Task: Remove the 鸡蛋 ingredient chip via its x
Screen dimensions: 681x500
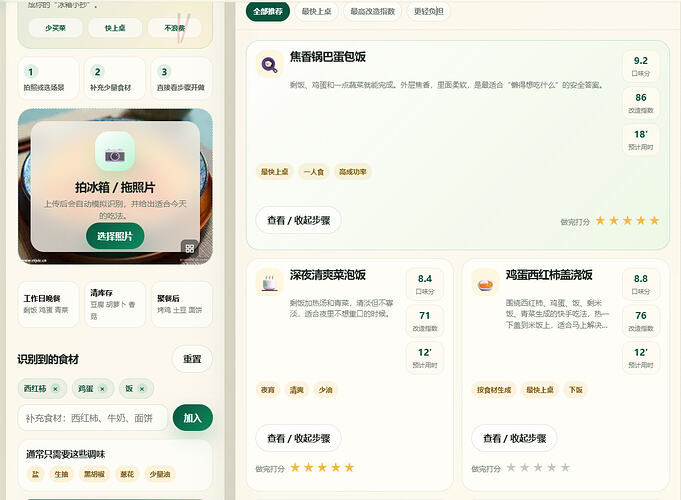Action: pyautogui.click(x=102, y=389)
